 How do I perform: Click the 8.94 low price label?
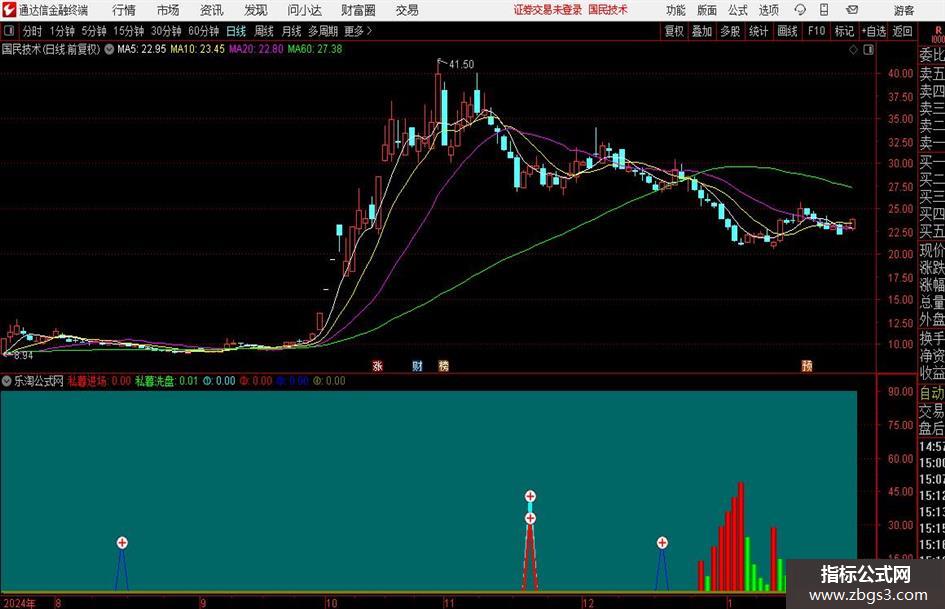(23, 356)
